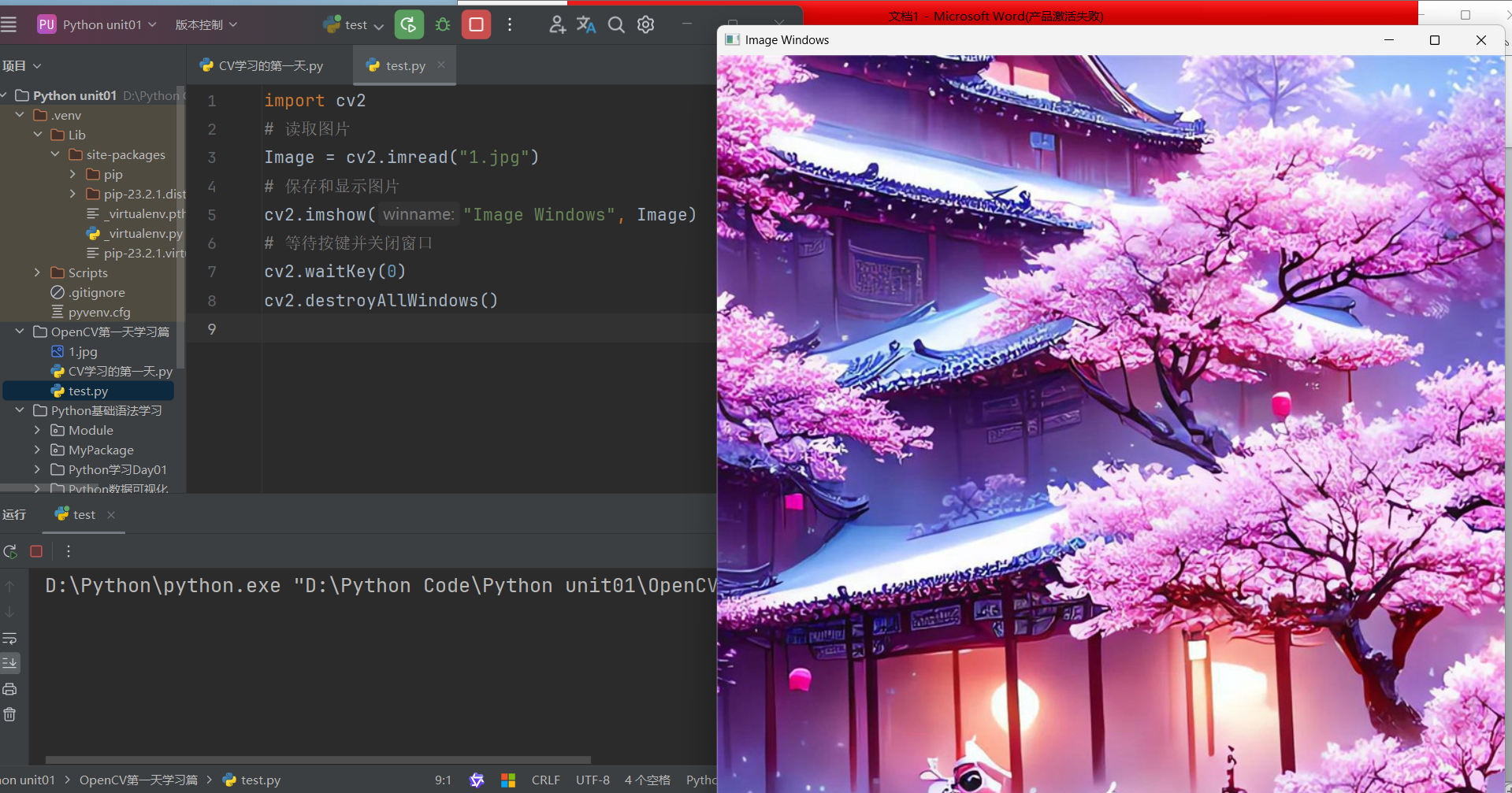The width and height of the screenshot is (1512, 793).
Task: Open the 项目 project view dropdown
Action: 21,65
